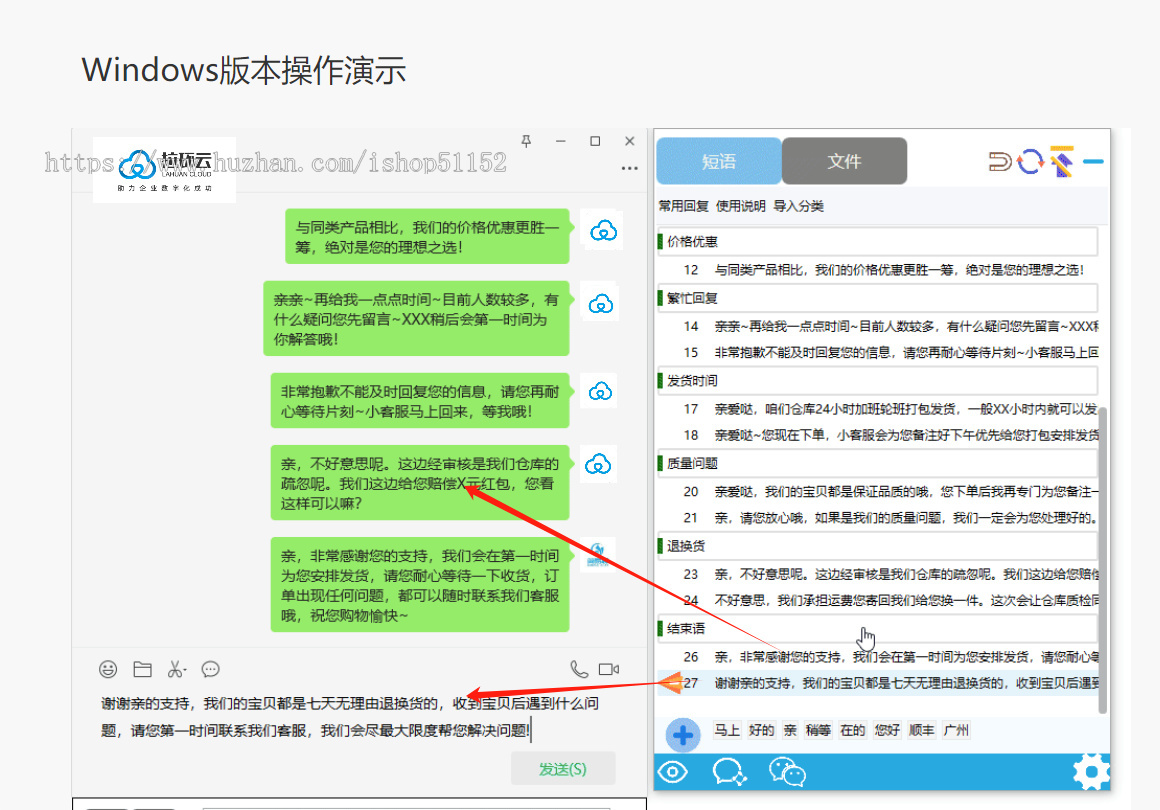The width and height of the screenshot is (1160, 810).
Task: Switch to the 短语 tab
Action: tap(718, 161)
